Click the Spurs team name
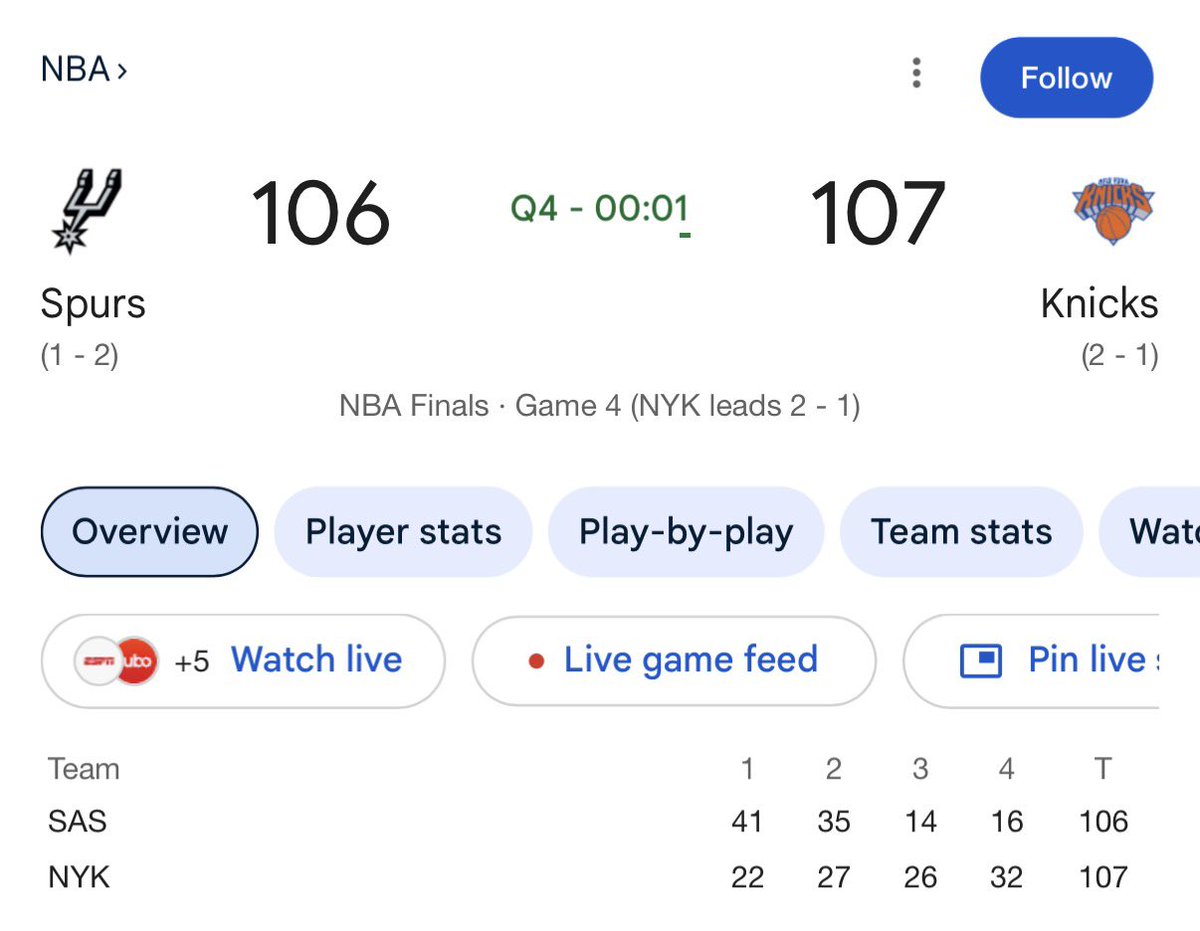The width and height of the screenshot is (1200, 931). click(x=93, y=304)
